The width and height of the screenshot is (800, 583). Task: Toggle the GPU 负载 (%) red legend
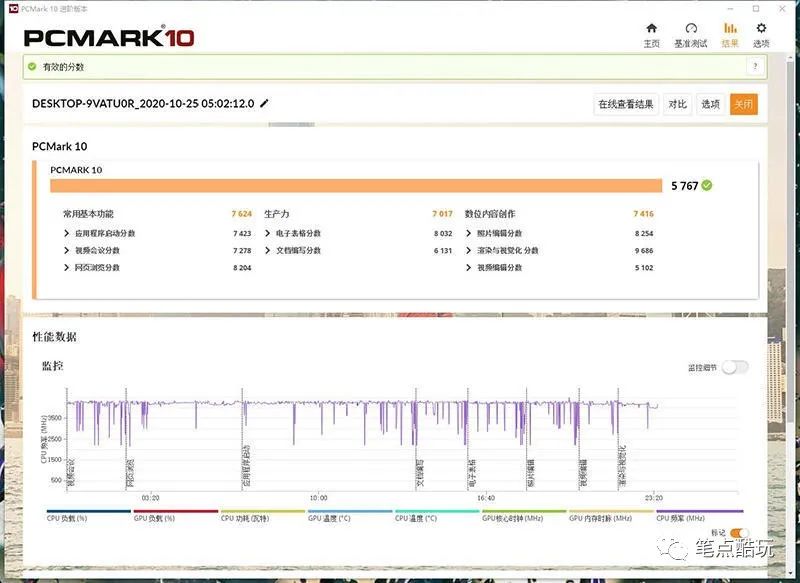pyautogui.click(x=176, y=515)
